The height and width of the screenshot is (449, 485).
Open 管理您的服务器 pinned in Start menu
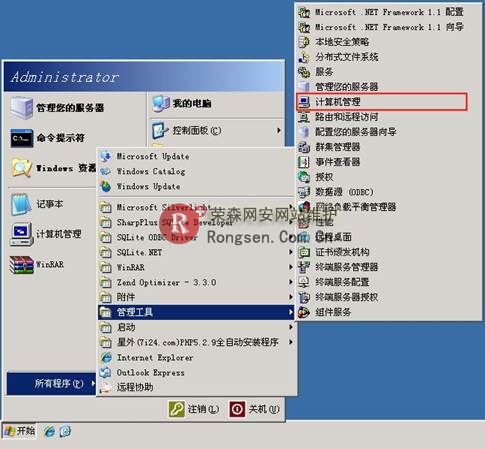tap(57, 108)
